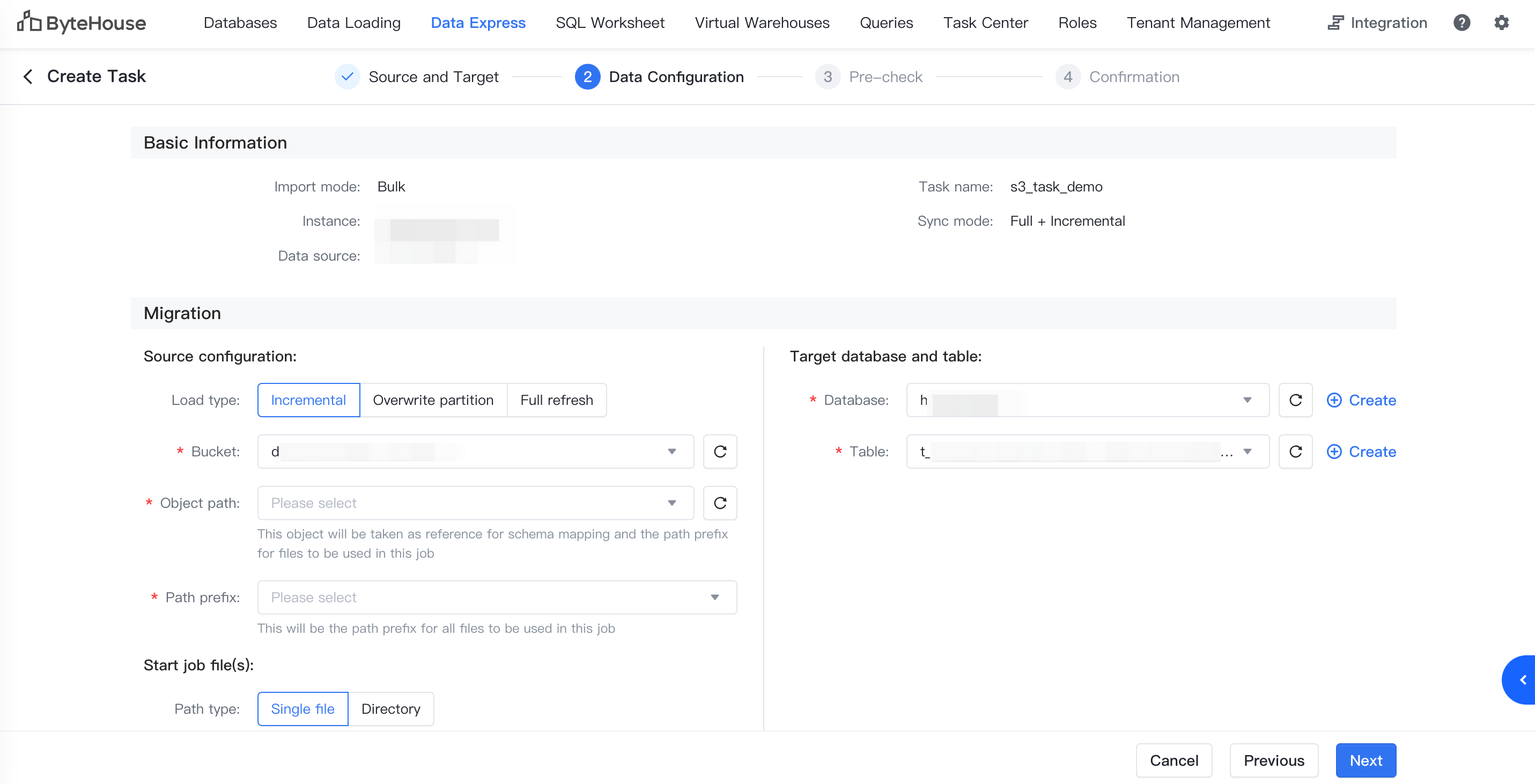1535x784 pixels.
Task: Click the ByteHouse logo icon
Action: click(28, 21)
